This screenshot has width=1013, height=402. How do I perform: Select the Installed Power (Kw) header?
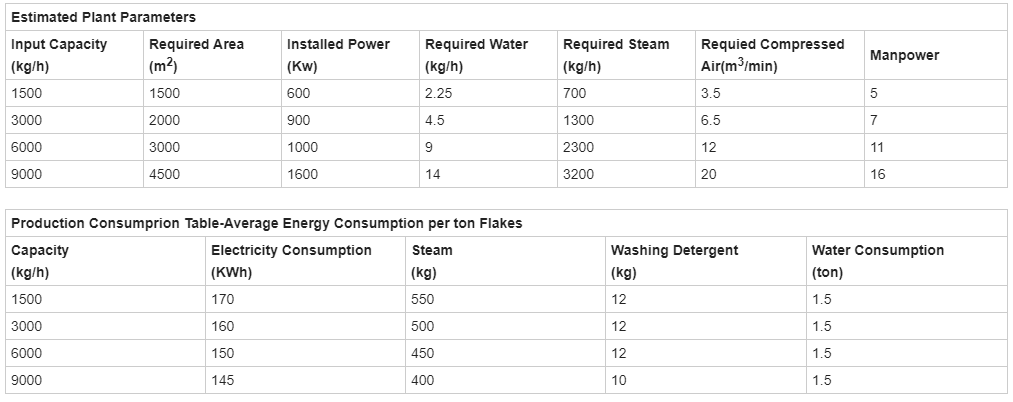click(x=350, y=55)
